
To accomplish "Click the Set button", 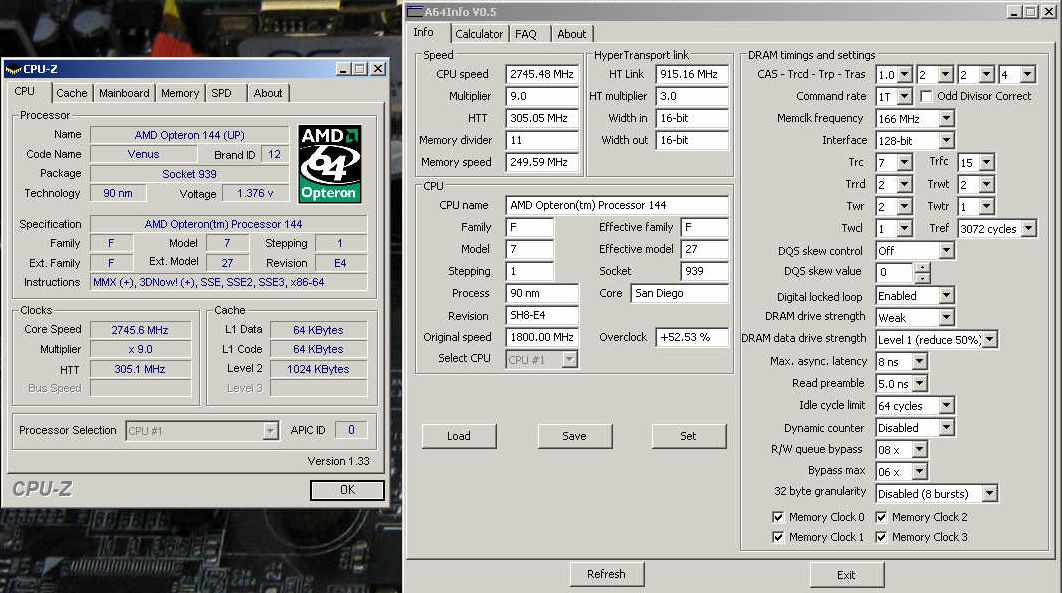I will pos(688,436).
